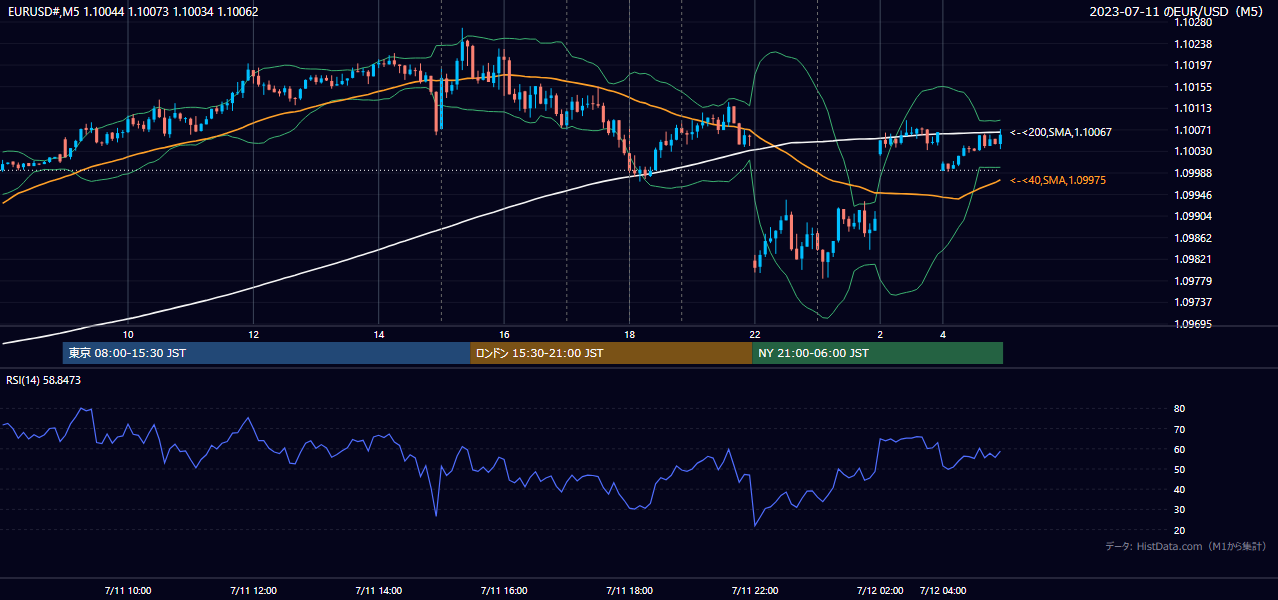Click the RSI scale value 40
1278x600 pixels.
[1180, 489]
